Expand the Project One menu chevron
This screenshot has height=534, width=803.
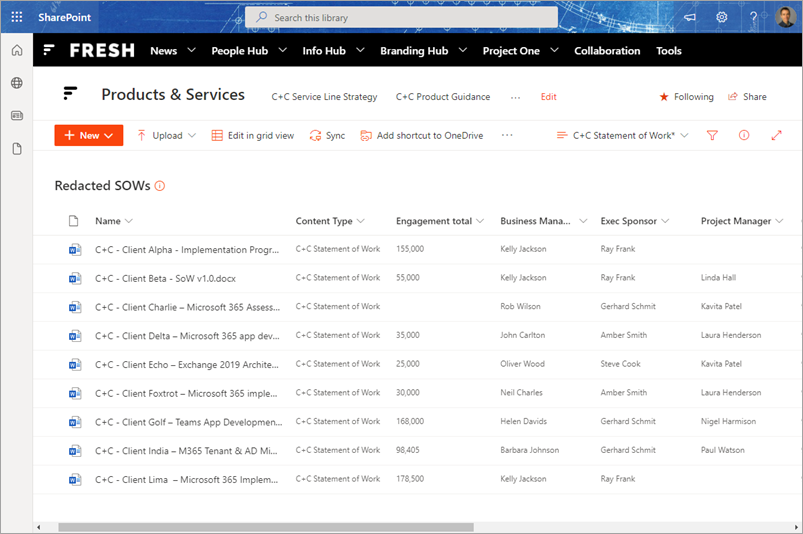click(x=555, y=50)
